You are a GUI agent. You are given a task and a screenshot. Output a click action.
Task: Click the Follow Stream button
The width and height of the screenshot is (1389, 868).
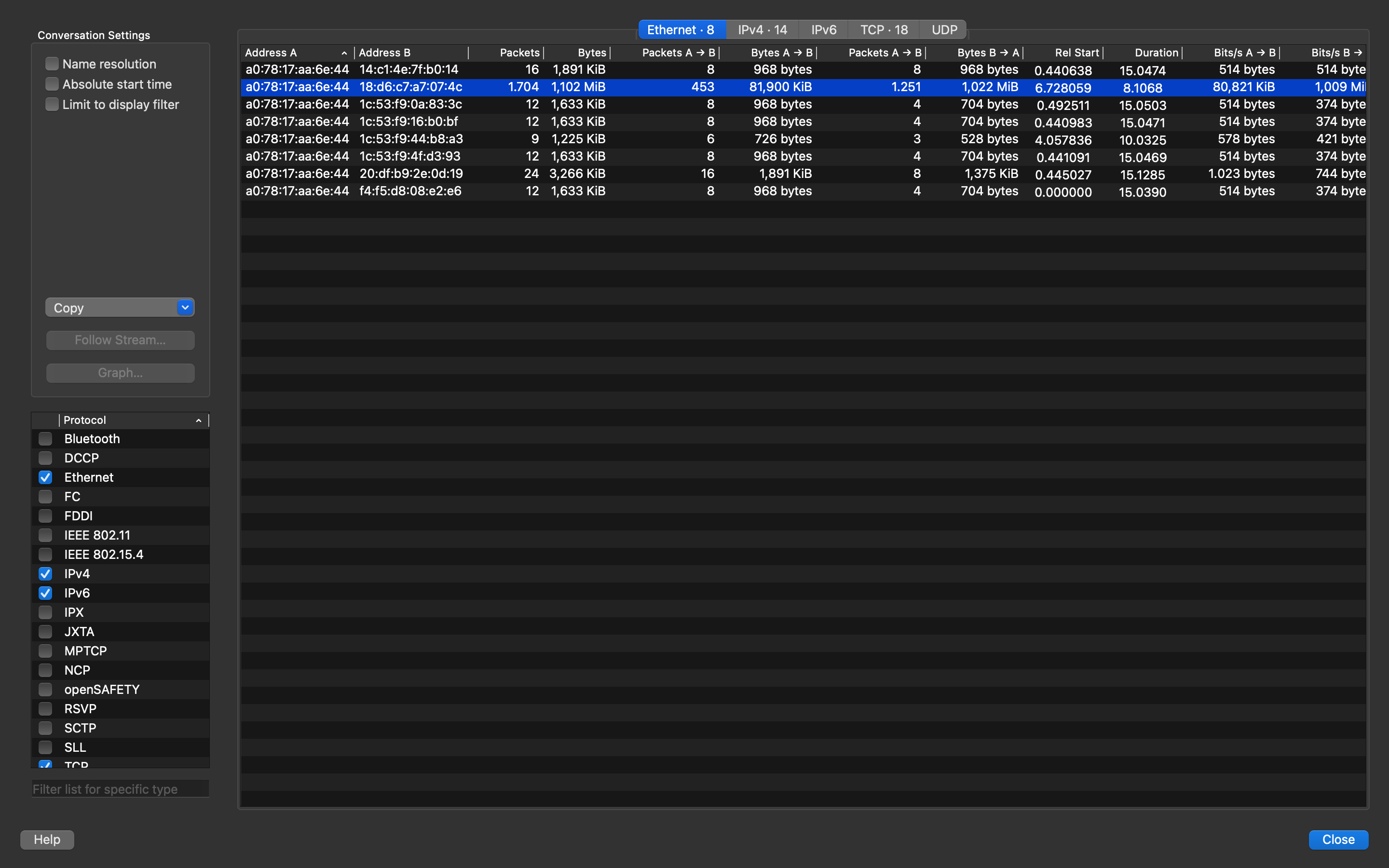tap(120, 339)
